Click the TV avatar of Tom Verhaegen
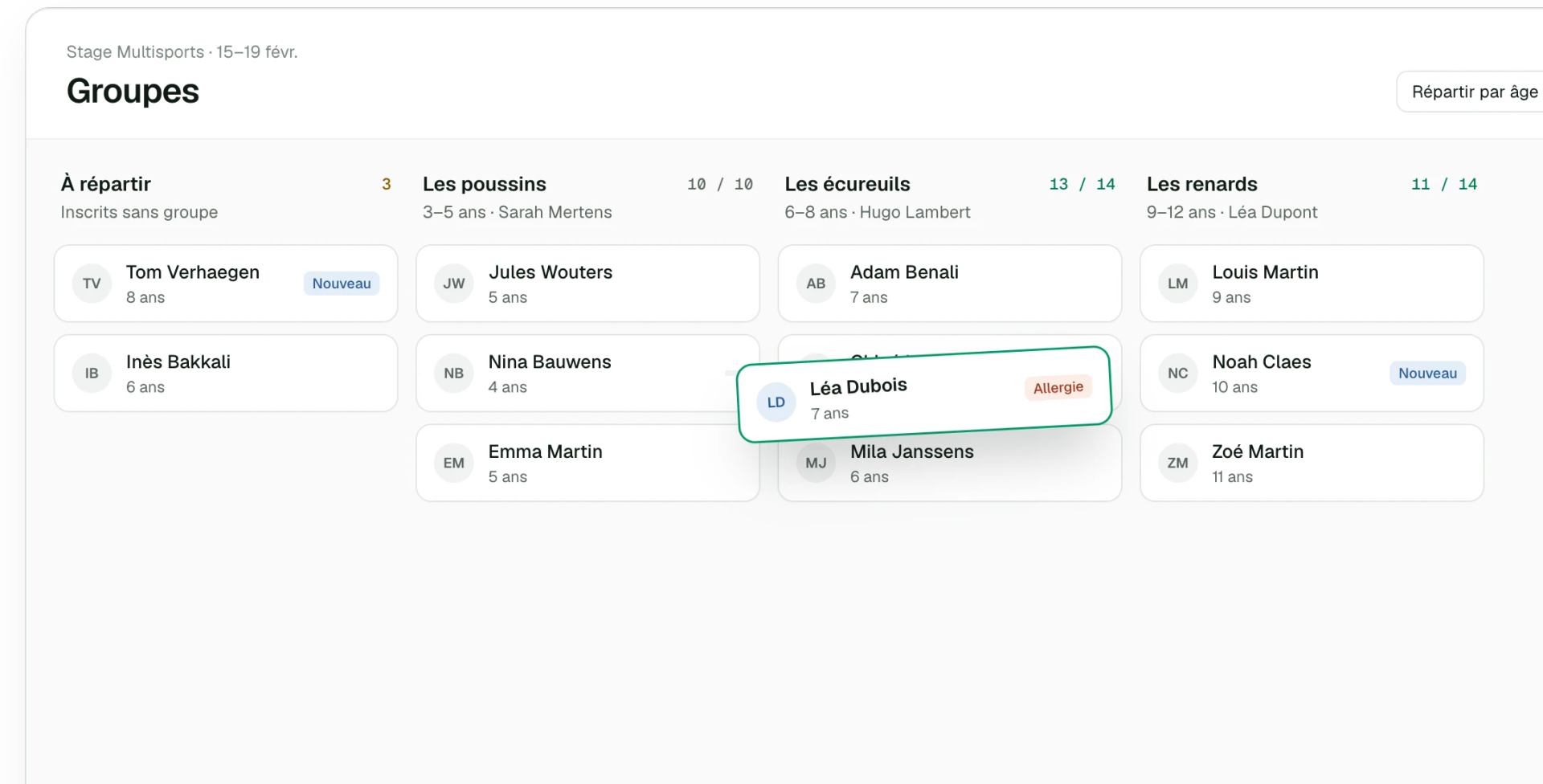 point(92,284)
